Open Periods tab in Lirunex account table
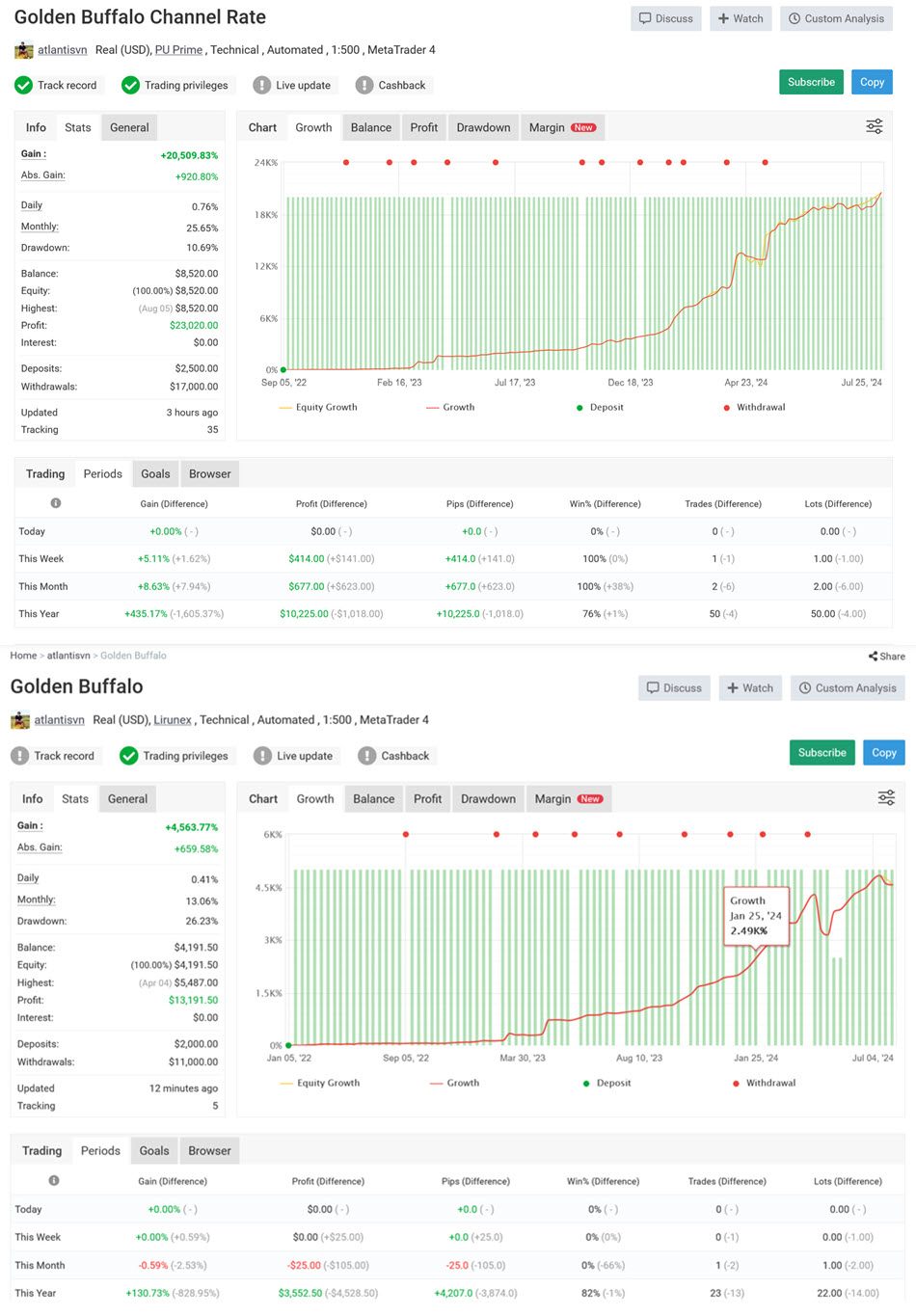Image resolution: width=916 pixels, height=1316 pixels. [100, 1151]
